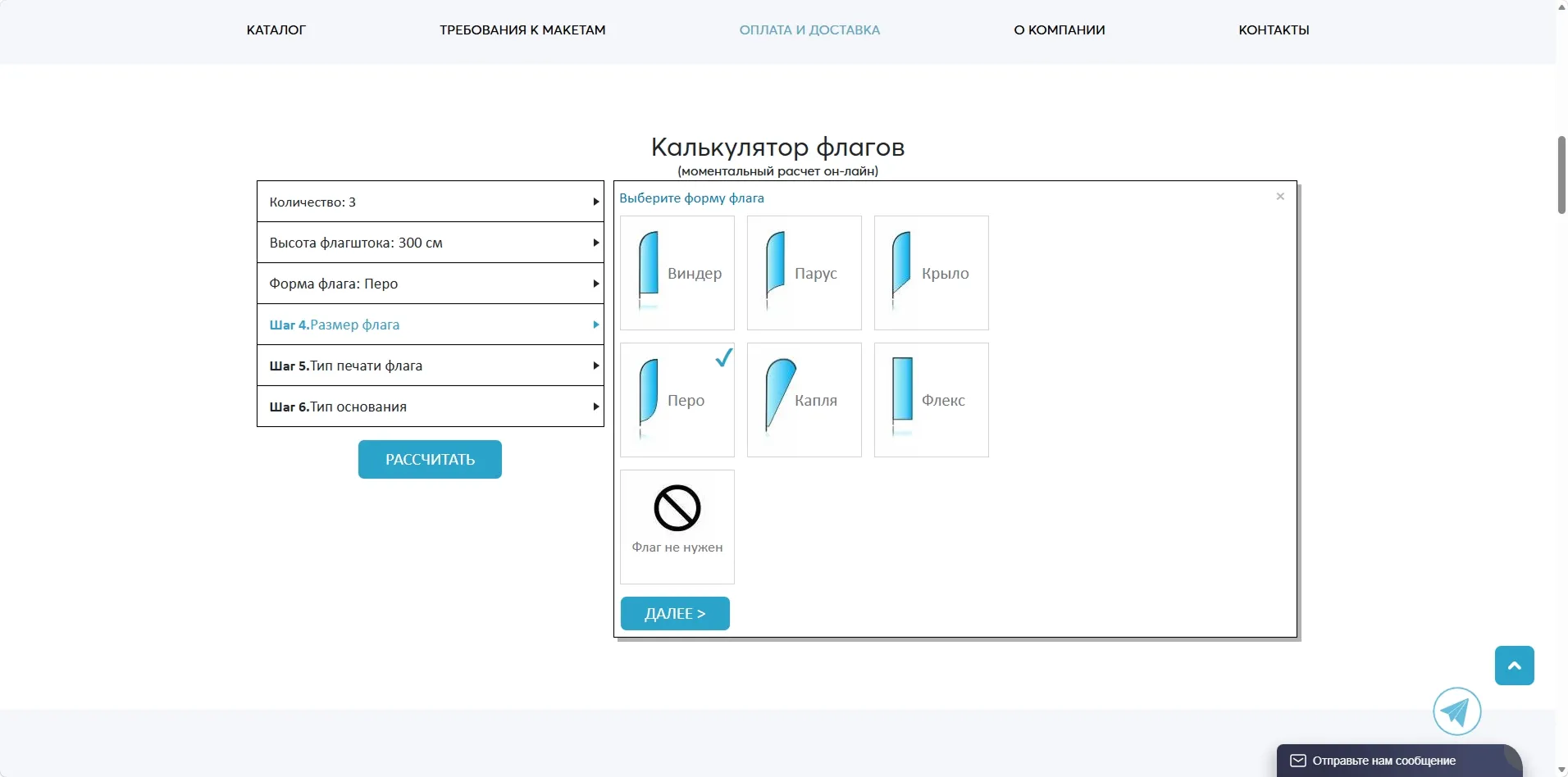Click Шаг 4.Размер флага text
The image size is (1568, 777).
point(335,325)
